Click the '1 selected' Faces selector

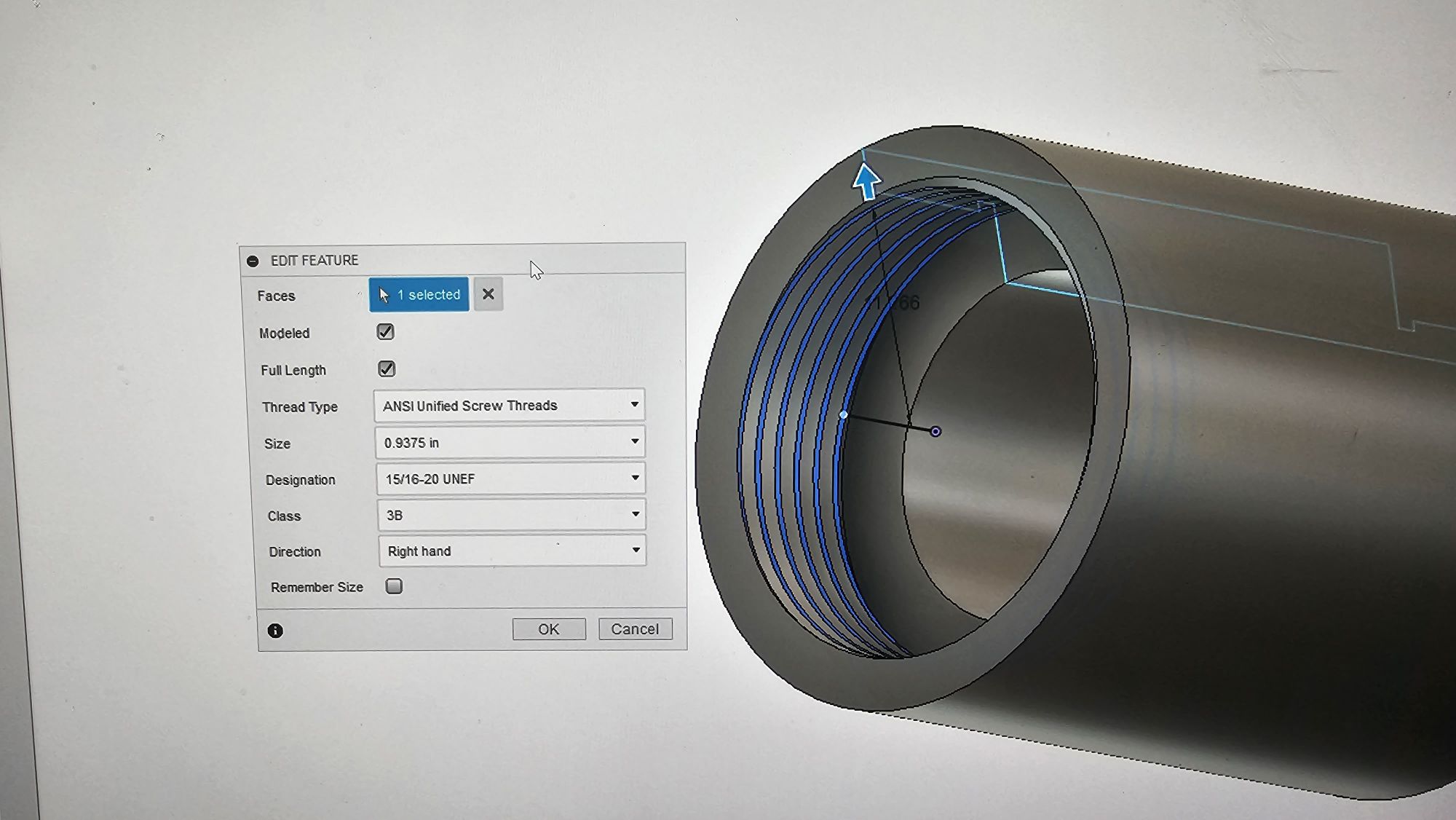pos(419,294)
